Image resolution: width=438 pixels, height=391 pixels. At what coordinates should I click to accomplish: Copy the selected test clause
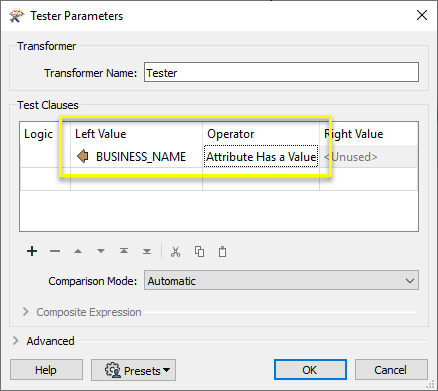click(x=199, y=252)
